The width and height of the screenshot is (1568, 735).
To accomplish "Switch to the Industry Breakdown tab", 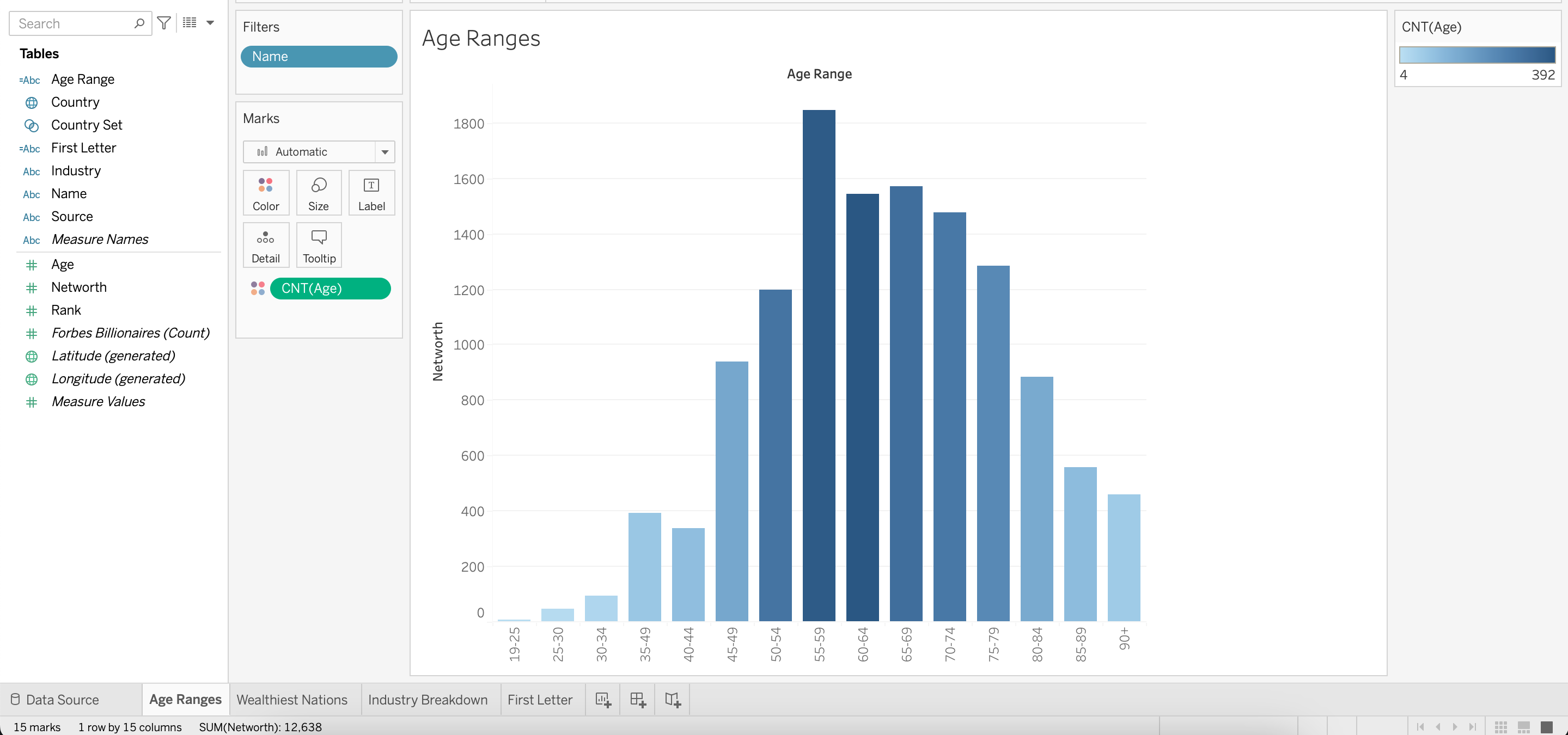I will 428,700.
